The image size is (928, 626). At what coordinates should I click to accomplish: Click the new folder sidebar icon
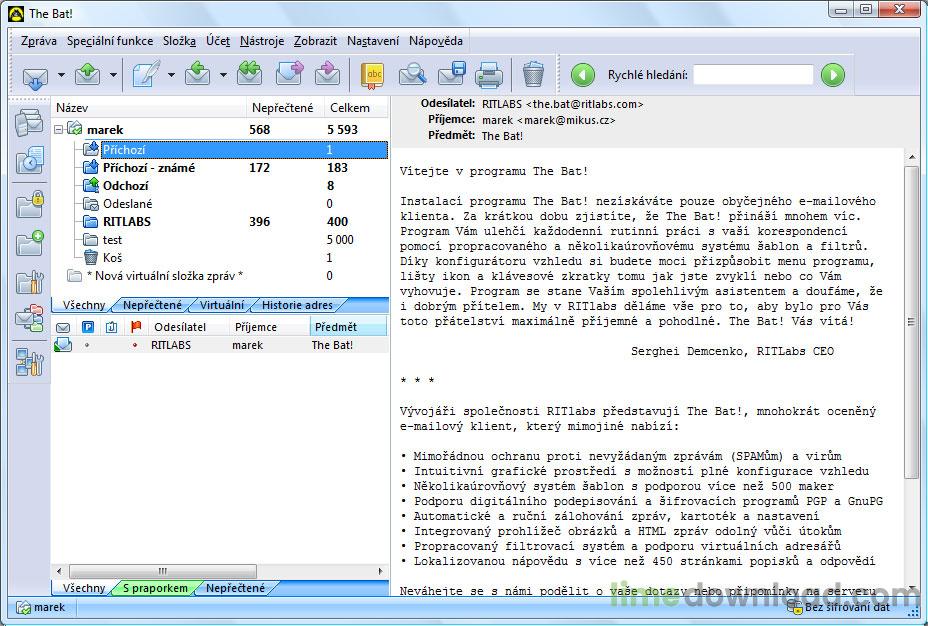29,242
